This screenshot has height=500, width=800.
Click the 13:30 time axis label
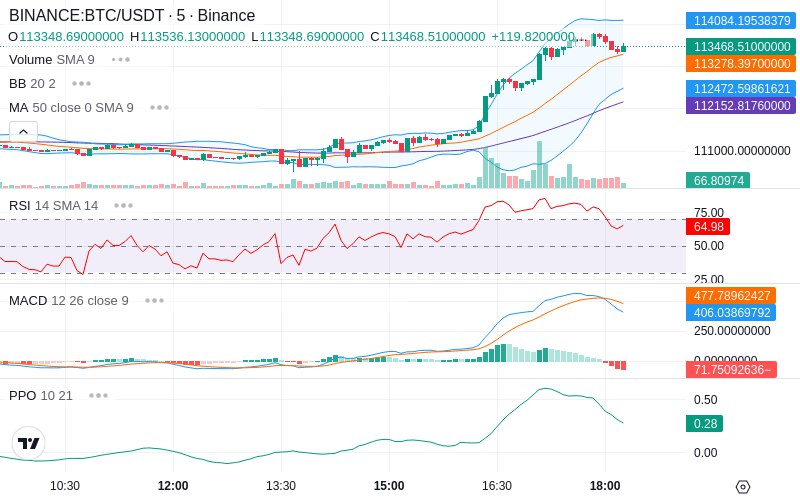tap(281, 486)
